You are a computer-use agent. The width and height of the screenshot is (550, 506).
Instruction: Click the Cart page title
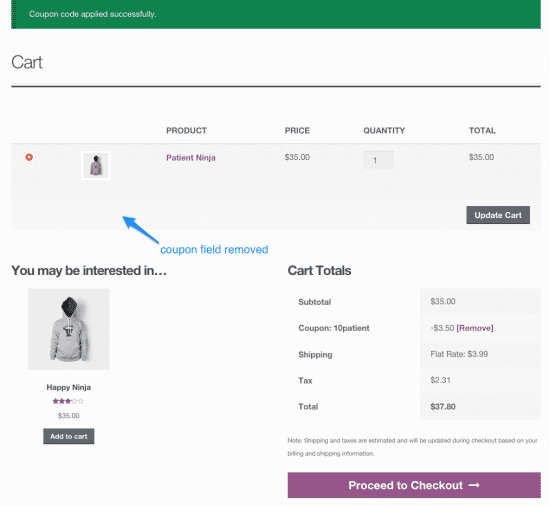point(27,62)
